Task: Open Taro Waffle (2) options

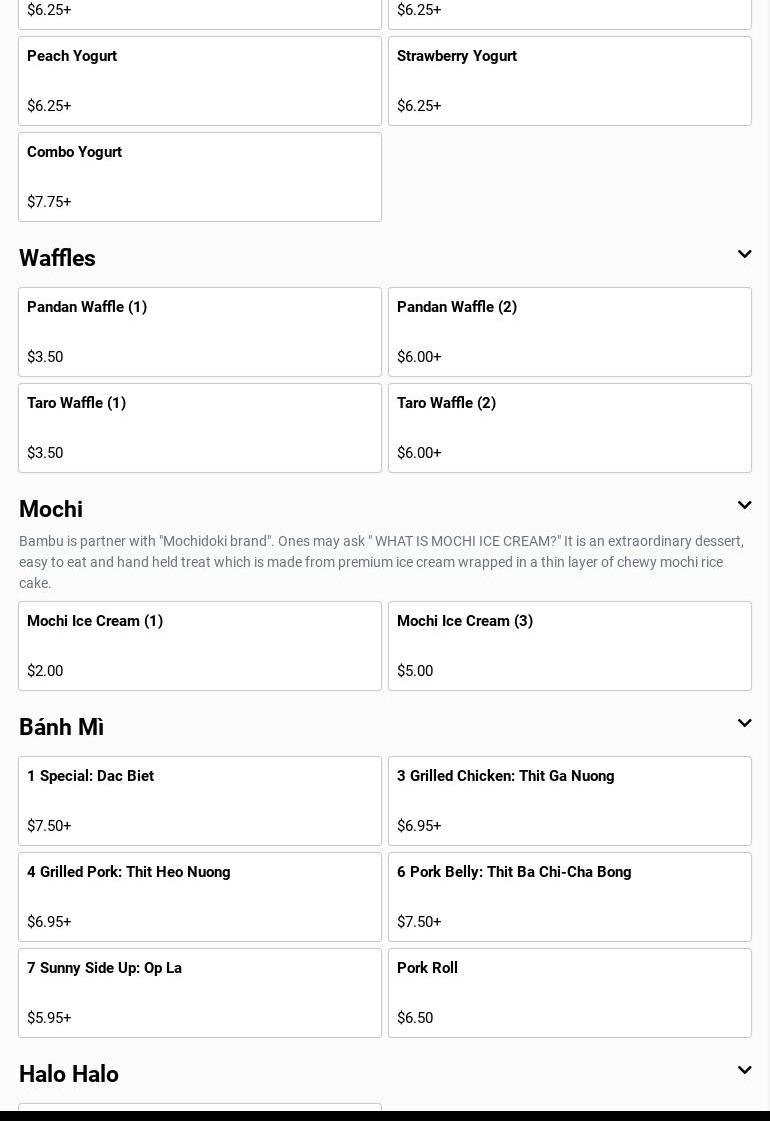Action: (x=570, y=428)
